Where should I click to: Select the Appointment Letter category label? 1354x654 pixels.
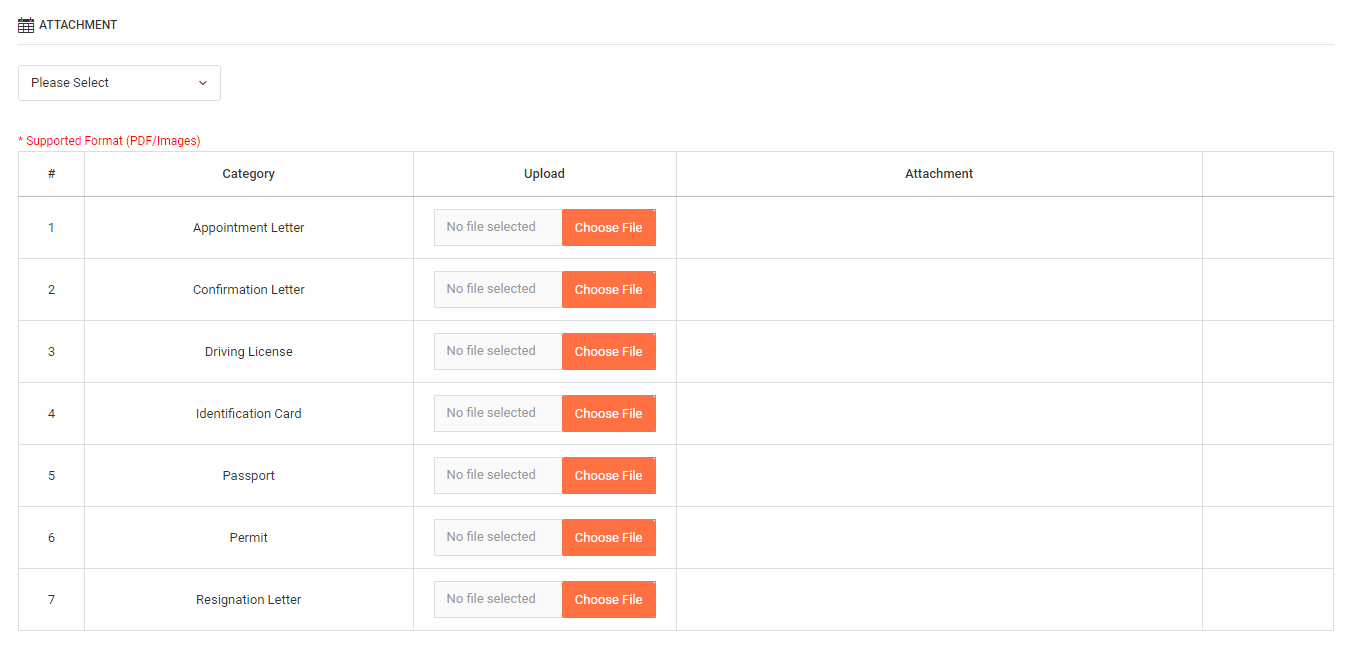[x=248, y=227]
